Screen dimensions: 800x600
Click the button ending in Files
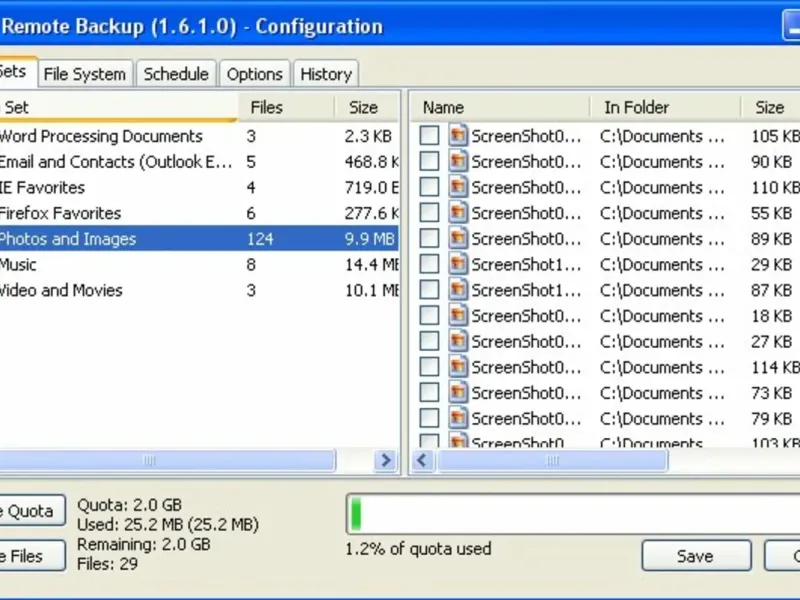click(33, 555)
